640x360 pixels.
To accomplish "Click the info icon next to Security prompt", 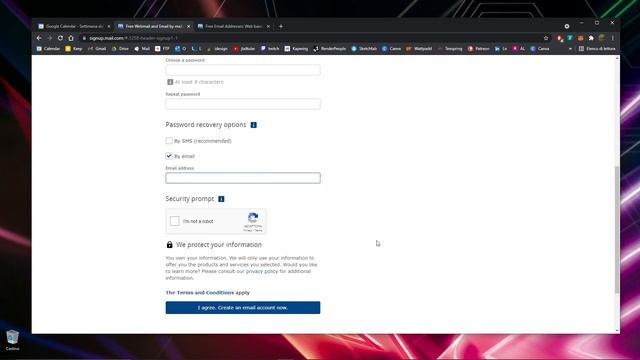I will point(221,199).
